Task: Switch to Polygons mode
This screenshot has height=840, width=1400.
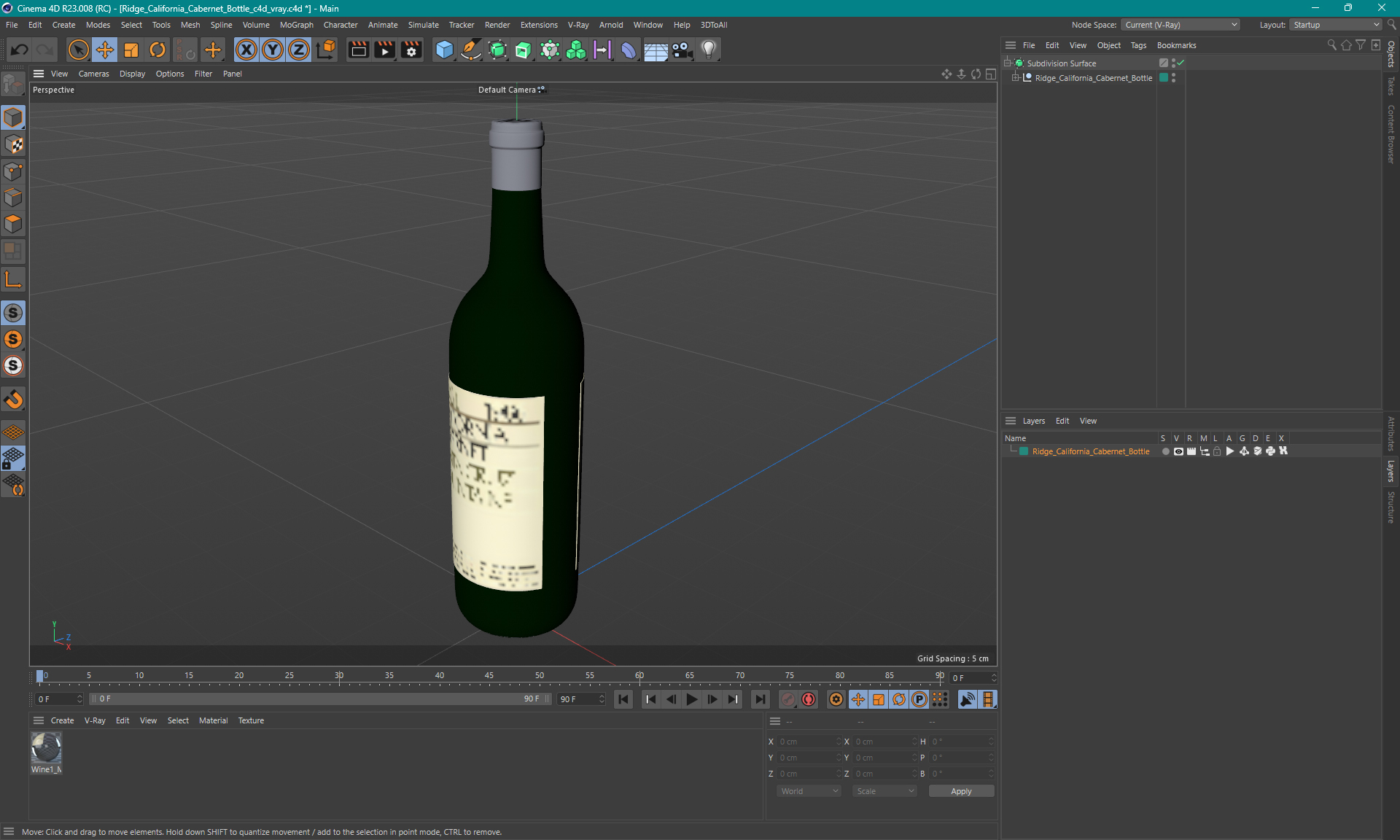Action: [13, 224]
